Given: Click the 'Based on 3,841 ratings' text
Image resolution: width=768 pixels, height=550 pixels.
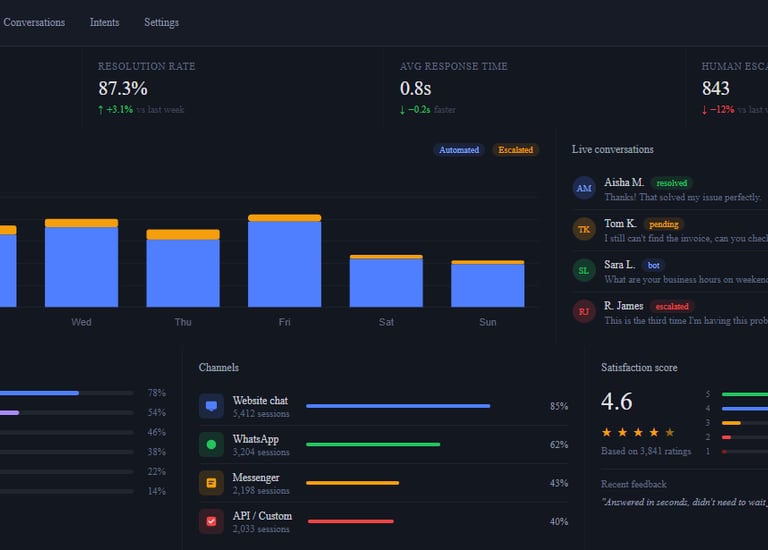Looking at the screenshot, I should pyautogui.click(x=646, y=451).
